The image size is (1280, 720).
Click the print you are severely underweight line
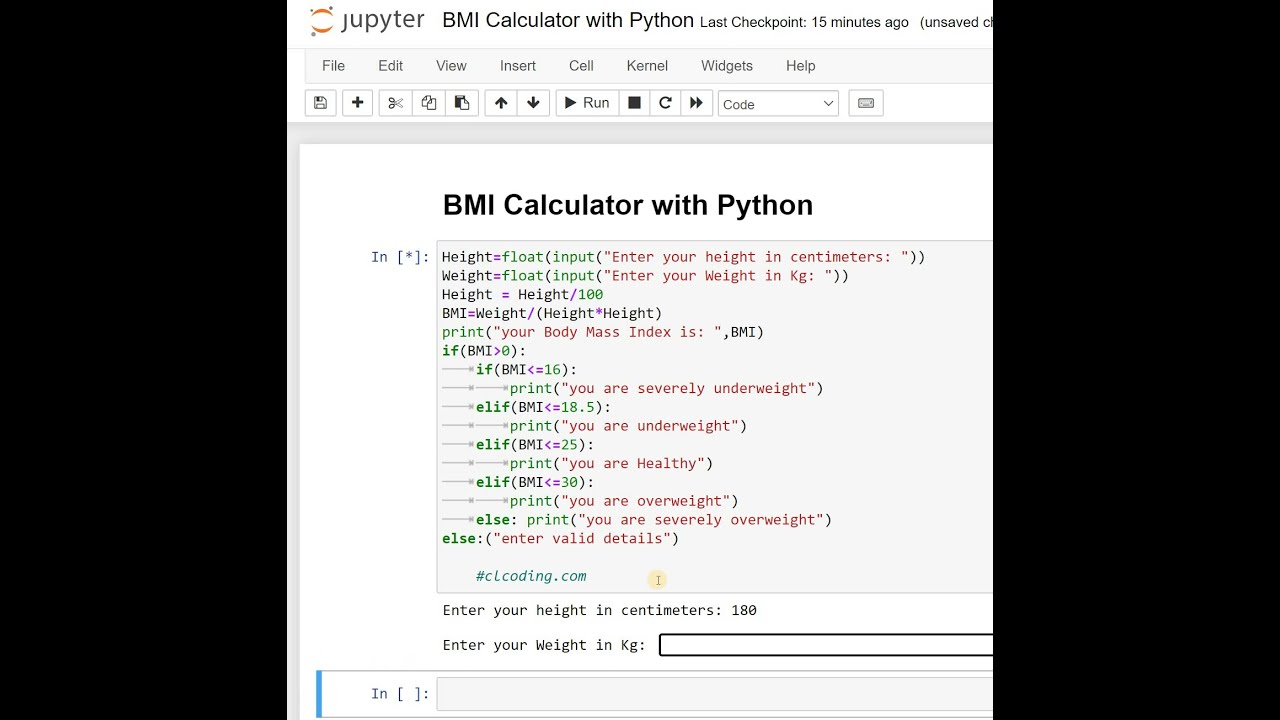(666, 388)
